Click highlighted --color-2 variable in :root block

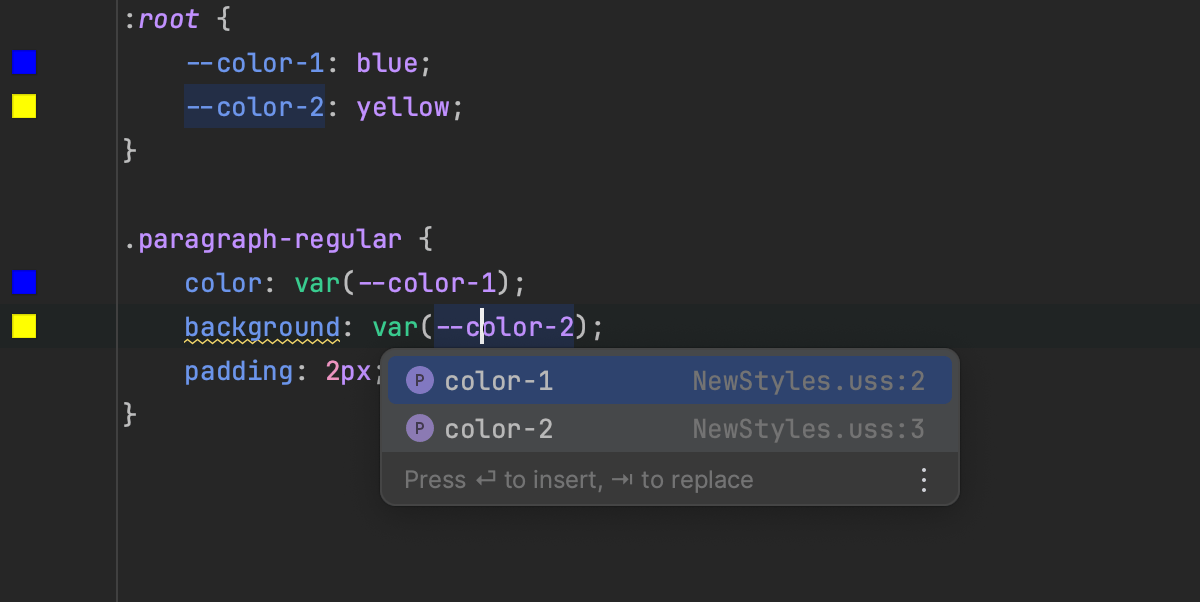click(x=254, y=107)
